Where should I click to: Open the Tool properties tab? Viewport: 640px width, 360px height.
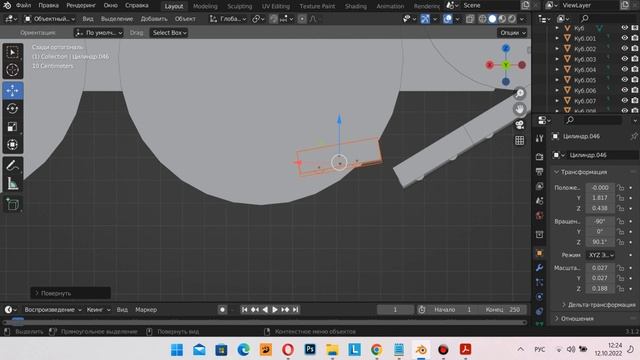(x=540, y=138)
